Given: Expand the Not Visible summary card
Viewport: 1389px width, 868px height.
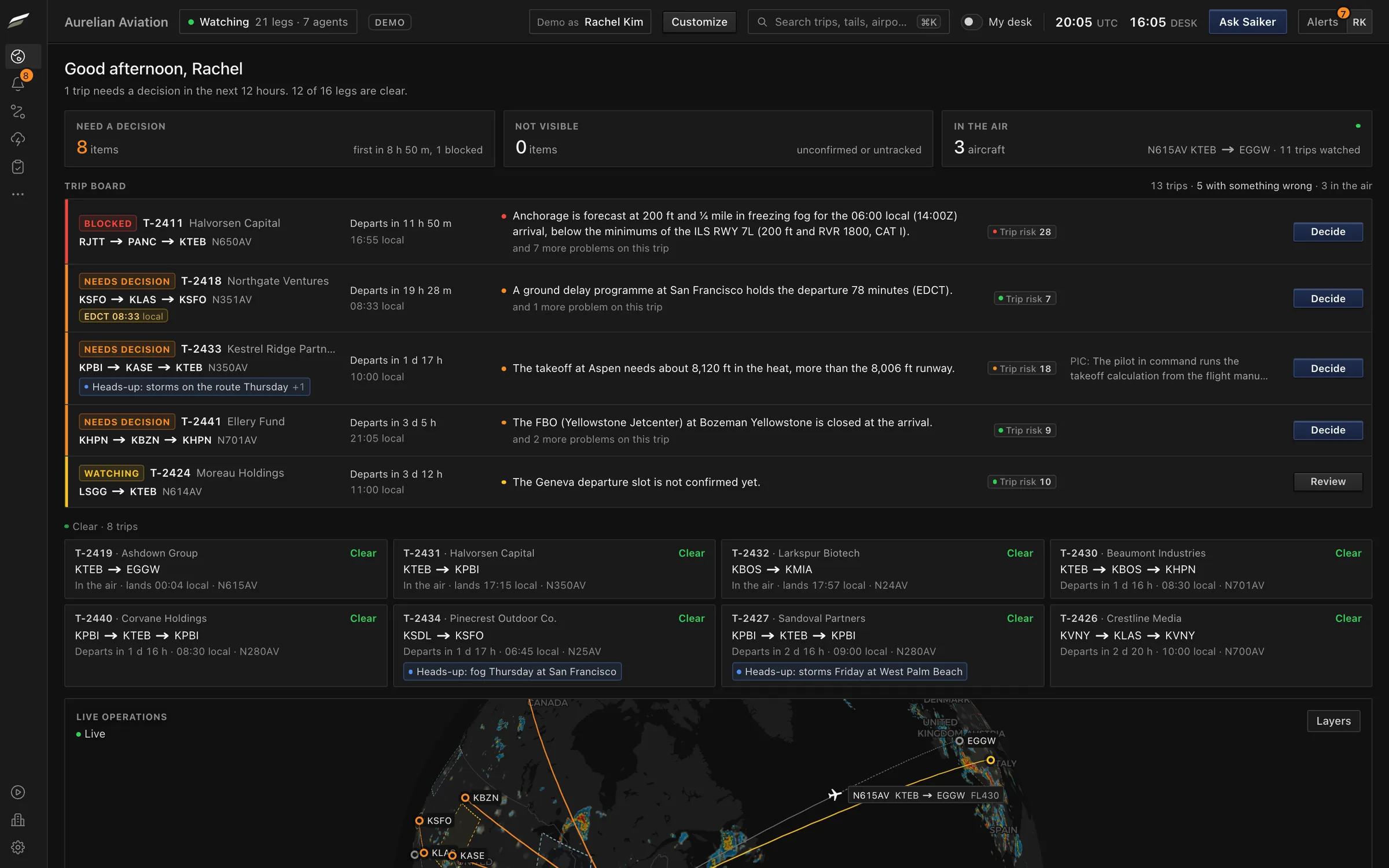Looking at the screenshot, I should (x=718, y=139).
